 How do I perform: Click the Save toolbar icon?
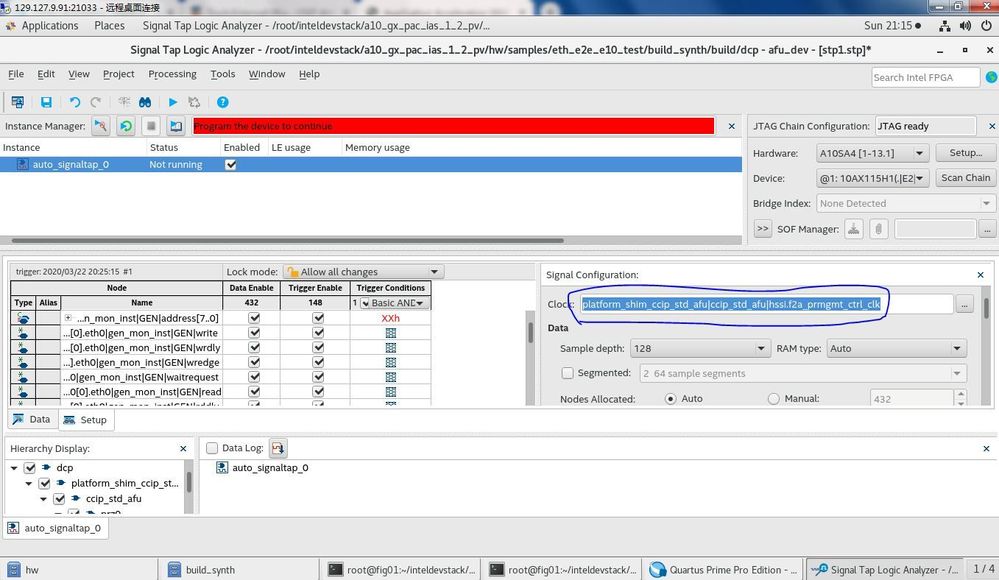(46, 102)
